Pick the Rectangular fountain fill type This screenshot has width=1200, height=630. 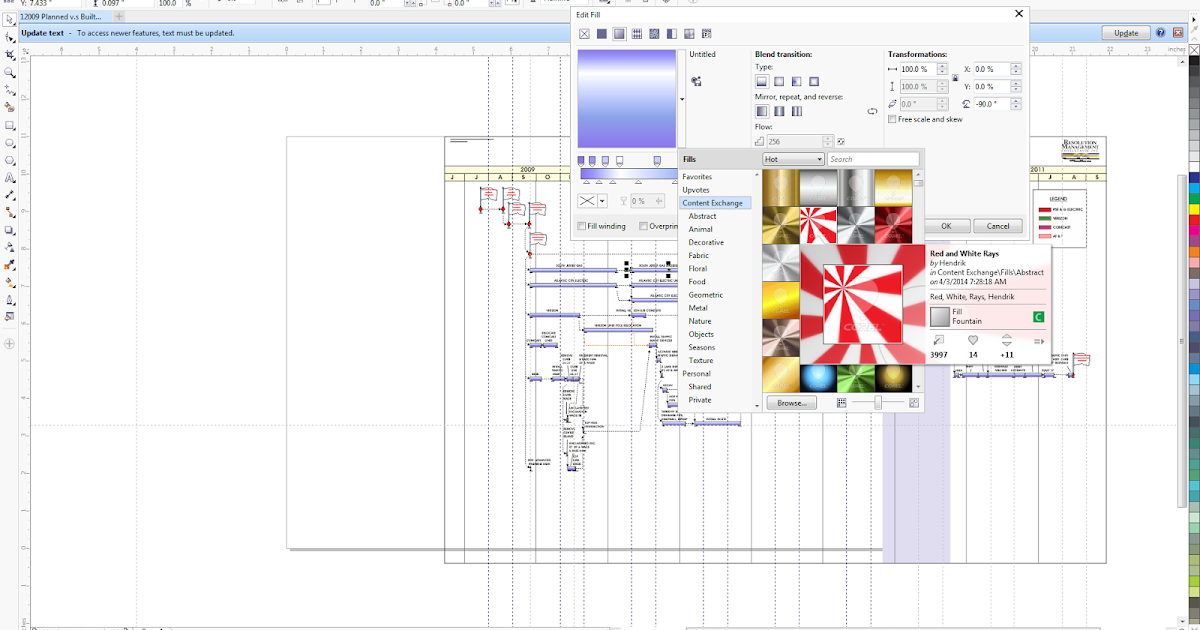coord(814,81)
